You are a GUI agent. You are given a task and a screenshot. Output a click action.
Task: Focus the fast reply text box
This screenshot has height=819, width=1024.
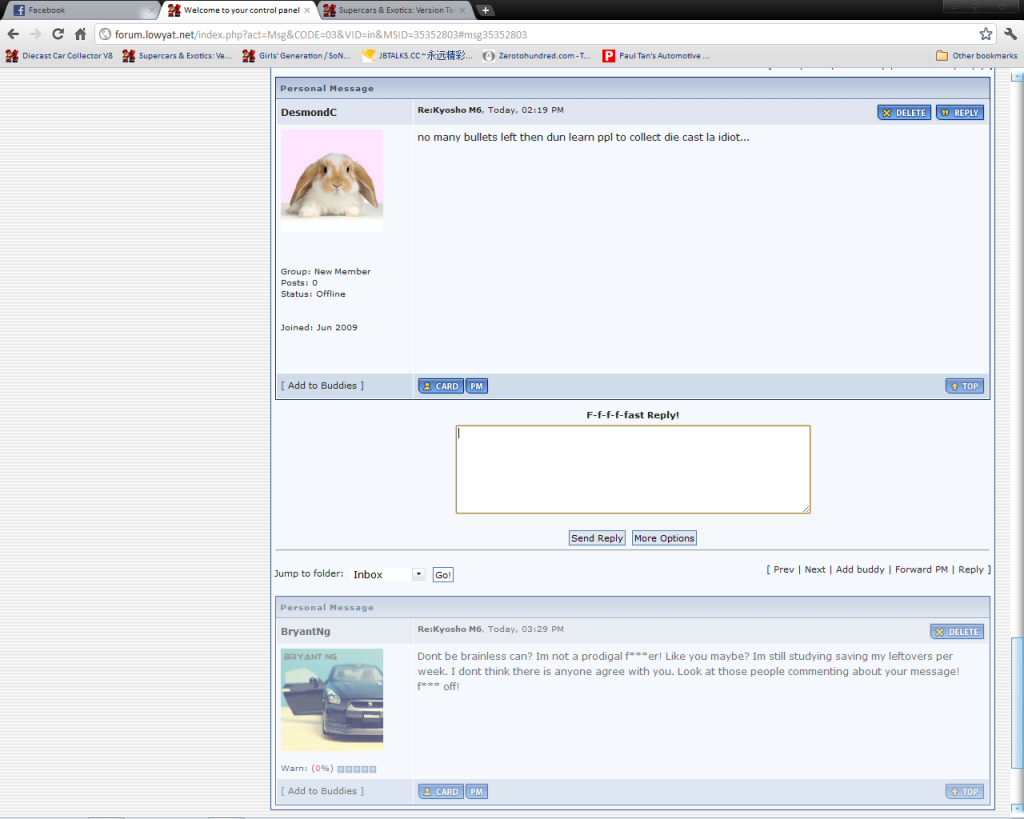[x=632, y=469]
